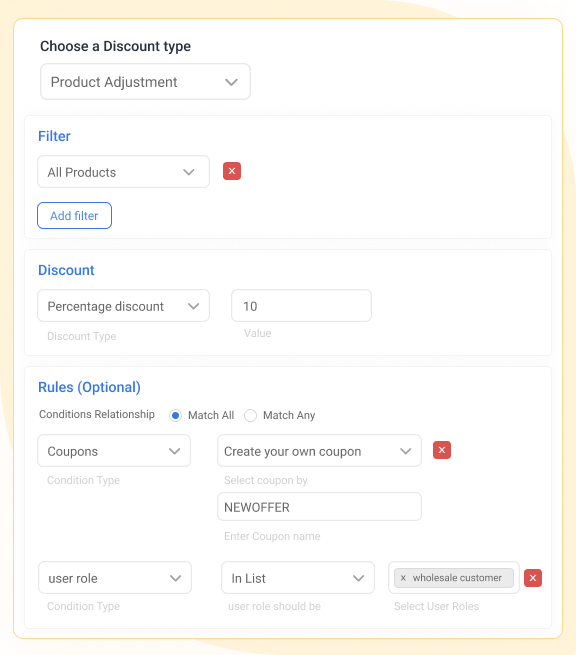Select the Match All radio button
The height and width of the screenshot is (655, 576).
point(175,416)
